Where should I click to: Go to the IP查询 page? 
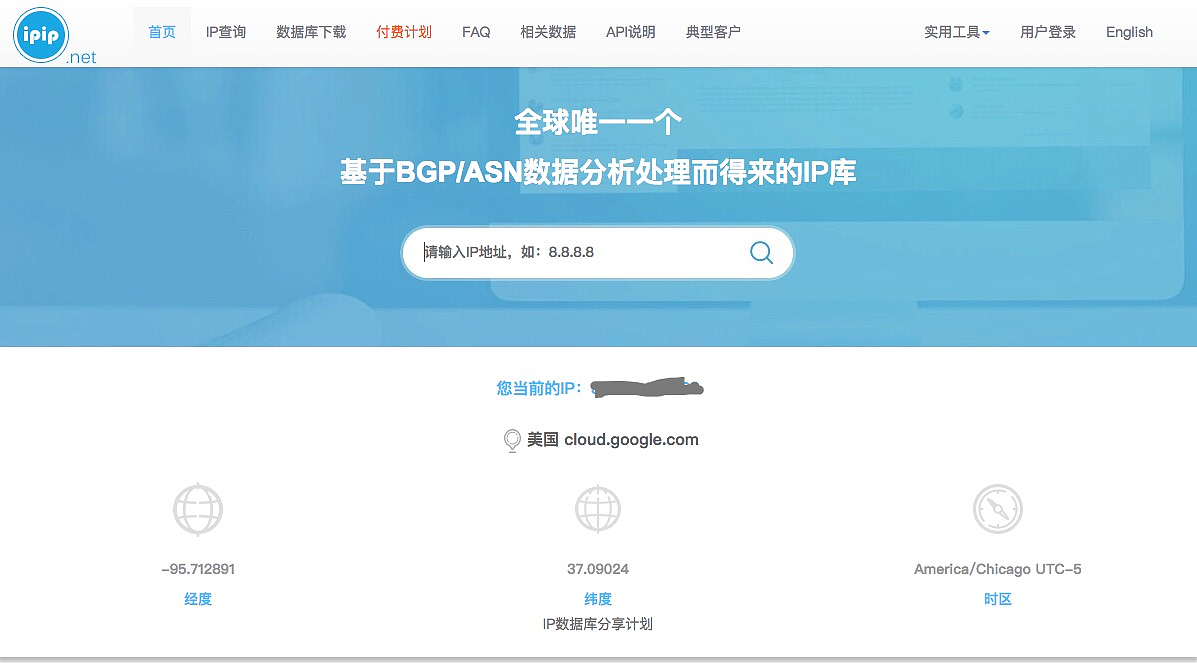click(x=226, y=32)
